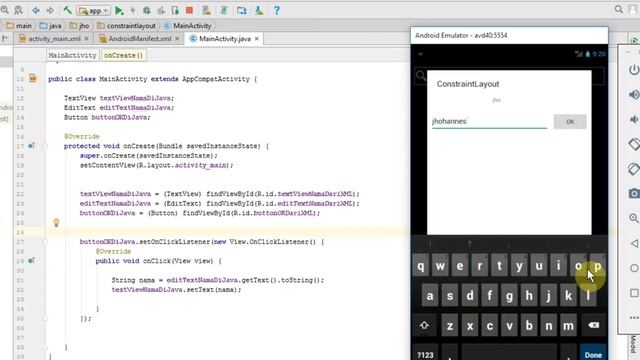The image size is (640, 360).
Task: Open the constraintlayout breadcrumb
Action: (x=126, y=26)
